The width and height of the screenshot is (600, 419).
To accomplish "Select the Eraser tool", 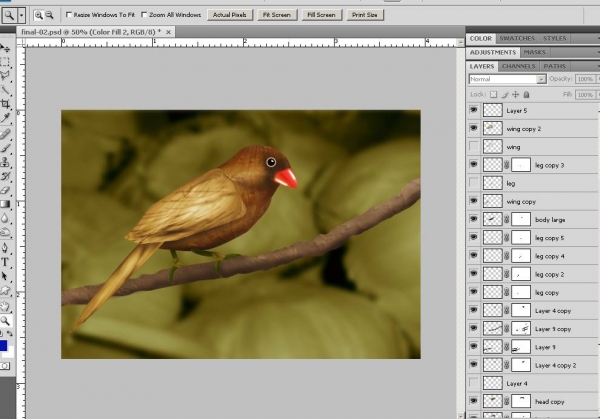I will click(5, 190).
